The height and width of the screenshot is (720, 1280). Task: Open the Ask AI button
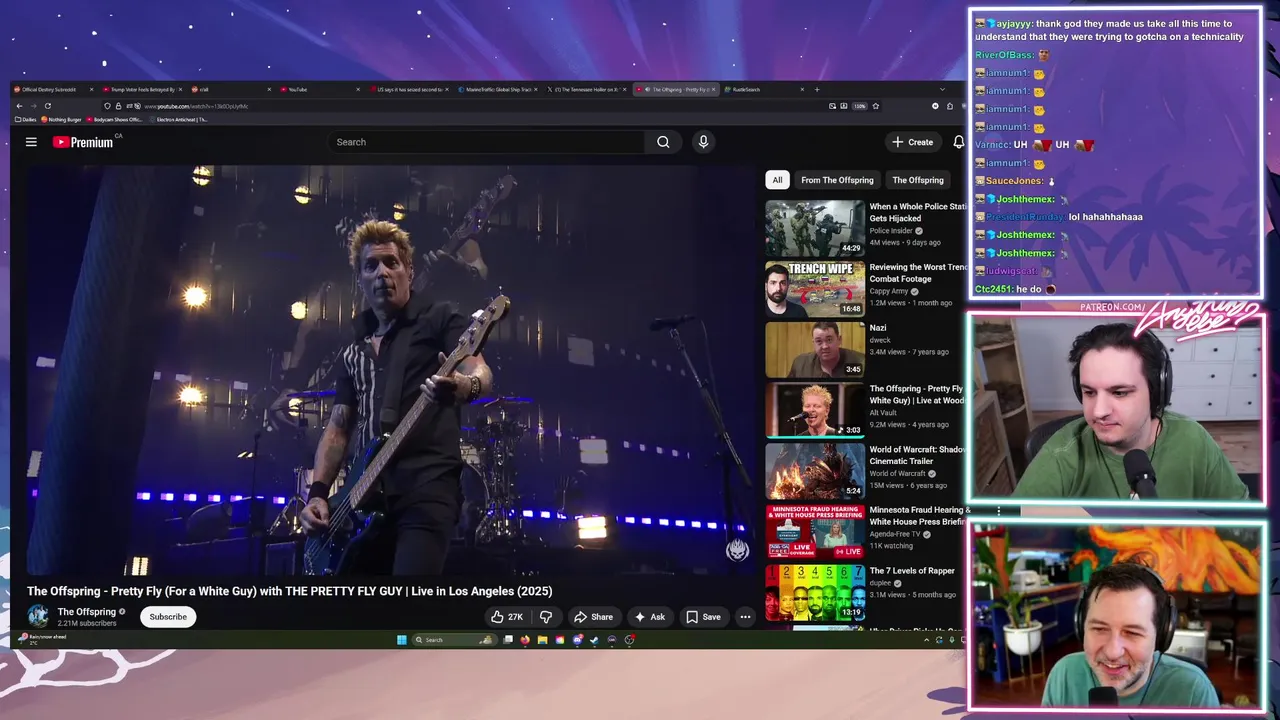tap(649, 617)
